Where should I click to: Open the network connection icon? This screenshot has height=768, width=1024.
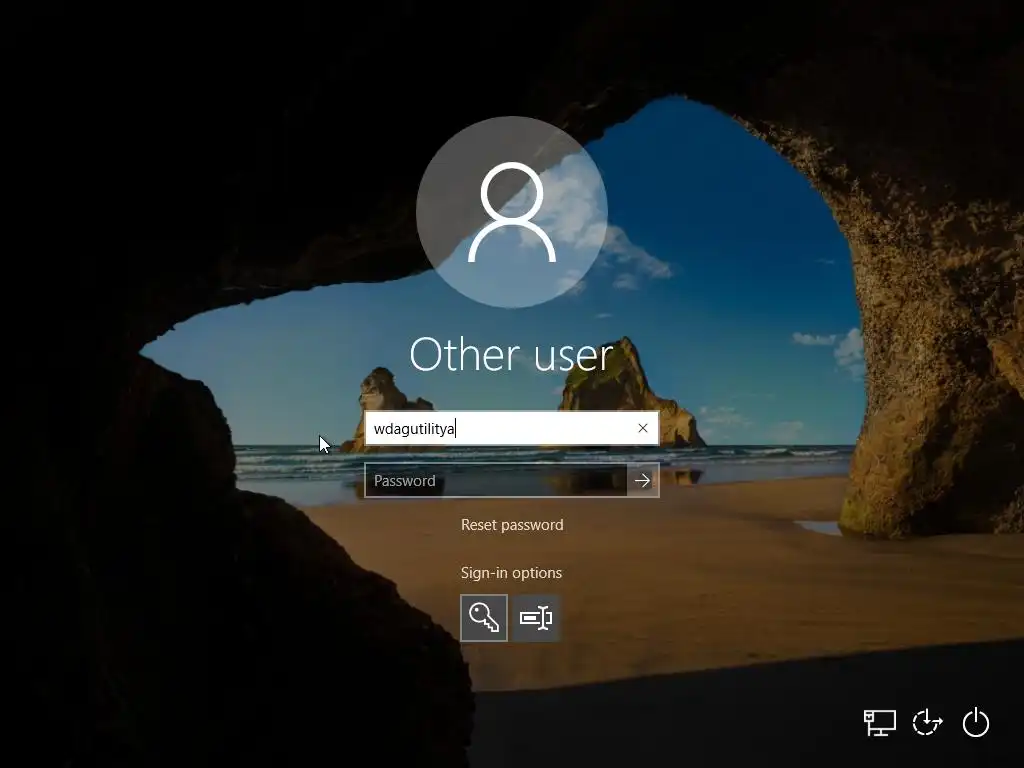(x=880, y=723)
